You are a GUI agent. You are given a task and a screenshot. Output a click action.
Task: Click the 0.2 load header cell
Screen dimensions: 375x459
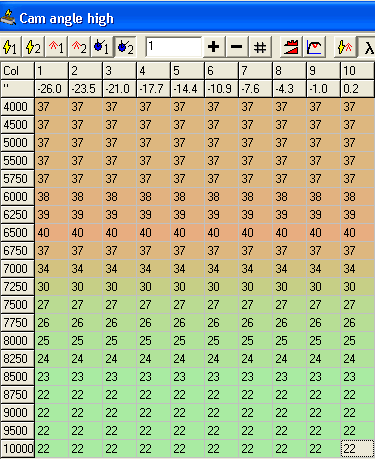[358, 89]
